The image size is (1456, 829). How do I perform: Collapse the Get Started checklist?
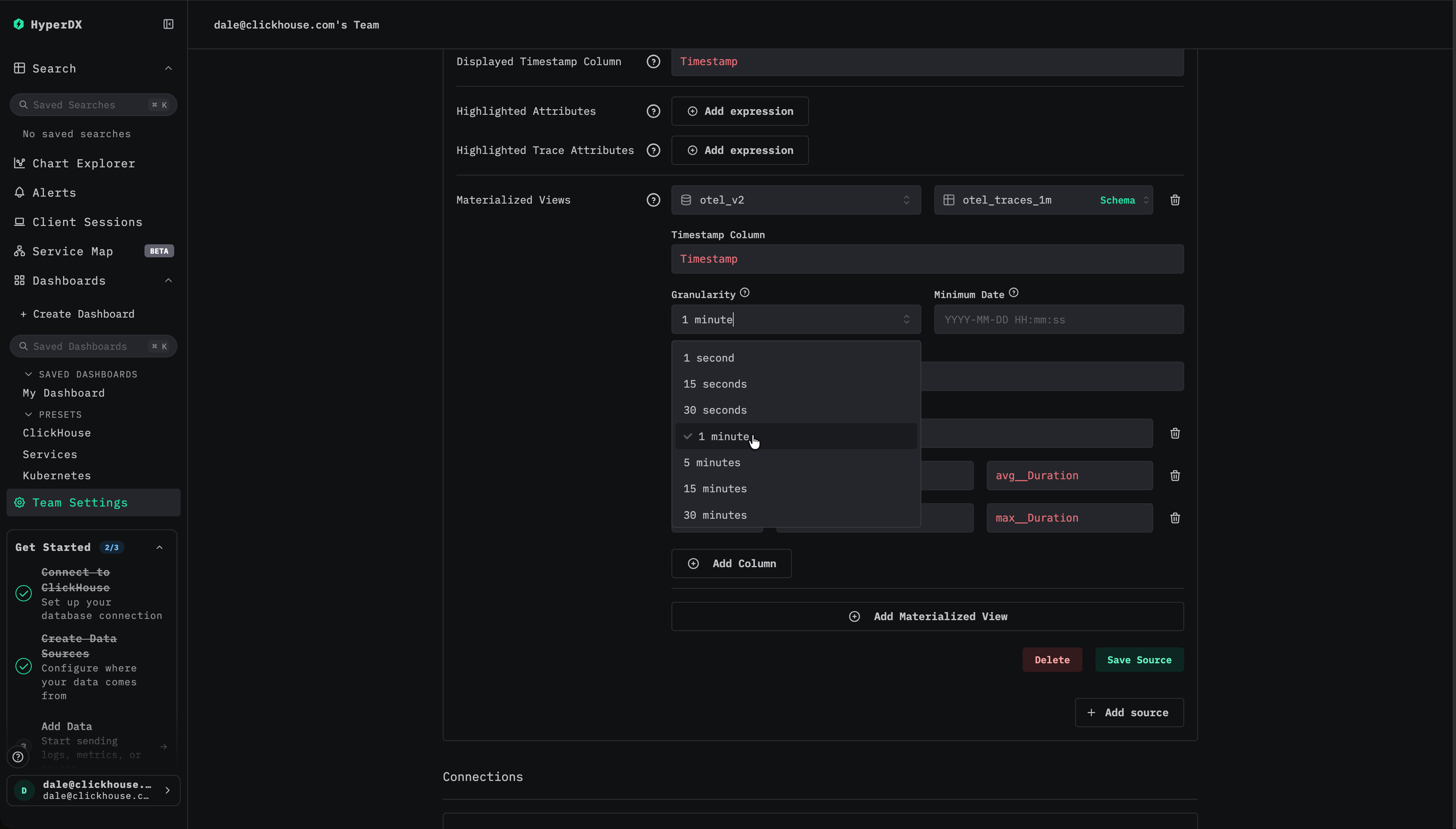pos(159,547)
